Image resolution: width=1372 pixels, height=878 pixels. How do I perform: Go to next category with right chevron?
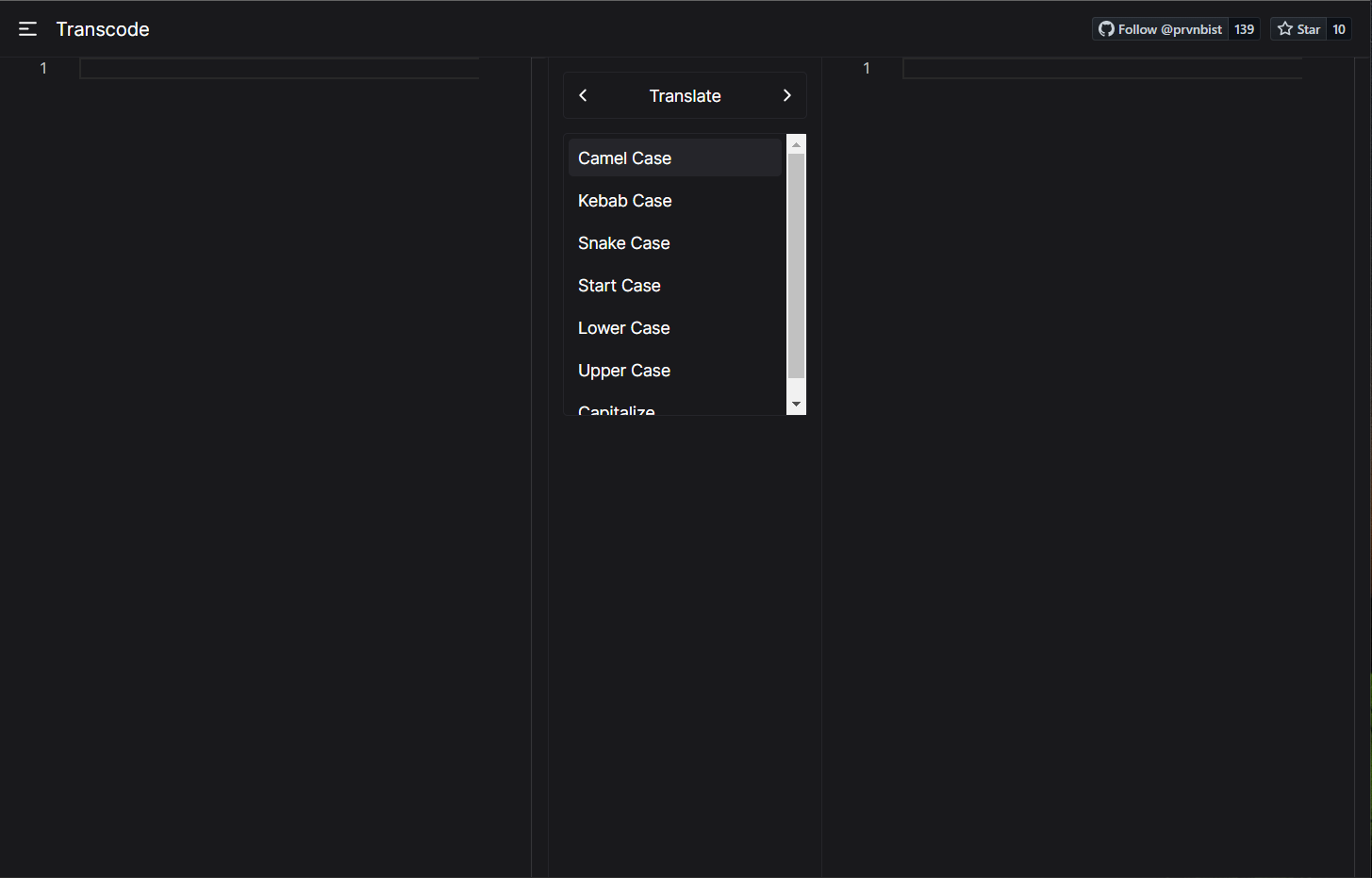[786, 95]
